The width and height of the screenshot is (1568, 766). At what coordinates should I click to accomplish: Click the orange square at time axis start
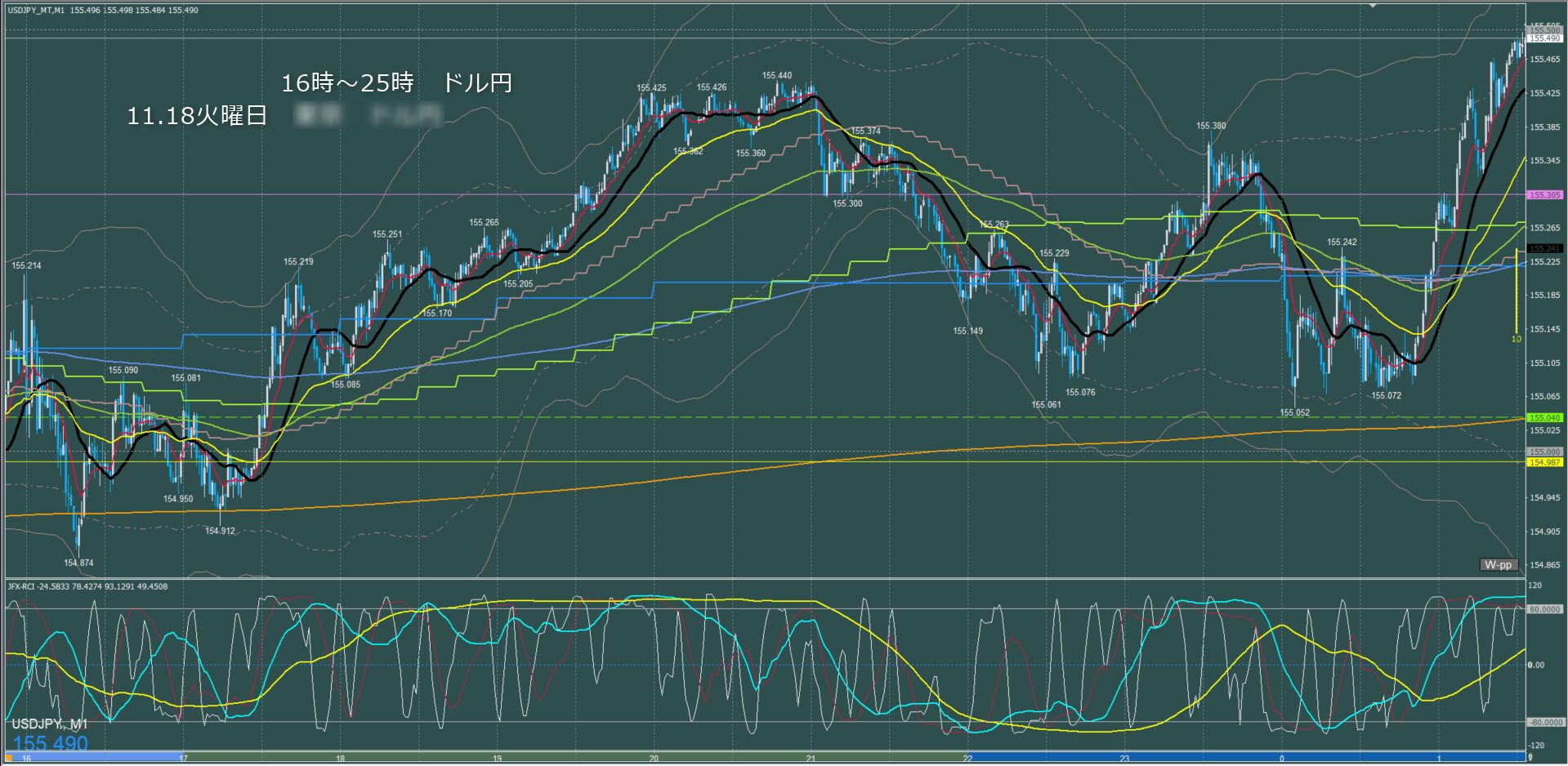tap(9, 759)
